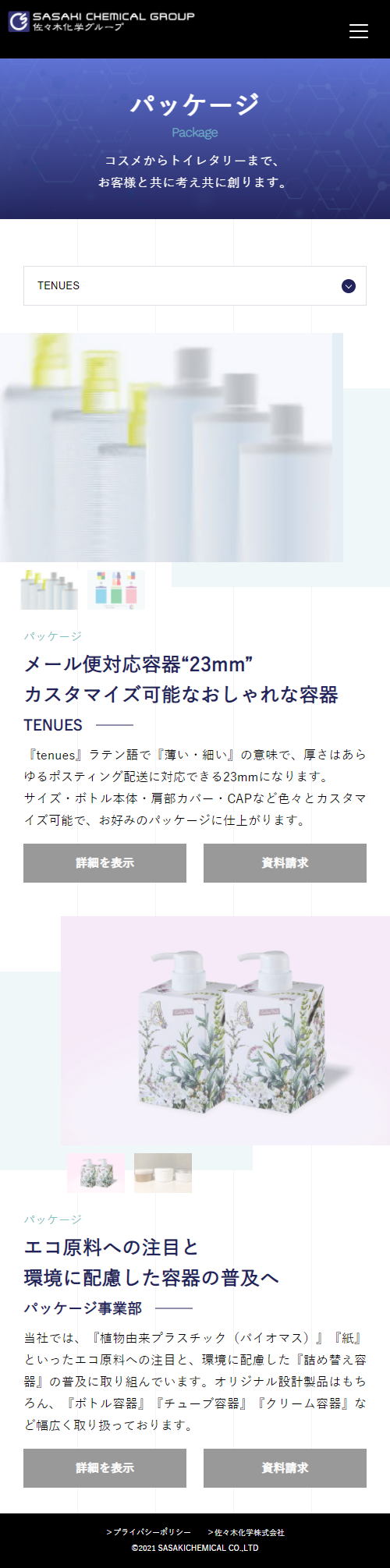Viewport: 390px width, 1568px height.
Task: Click 資料請求 for パッケージ事業部
Action: tap(285, 1468)
